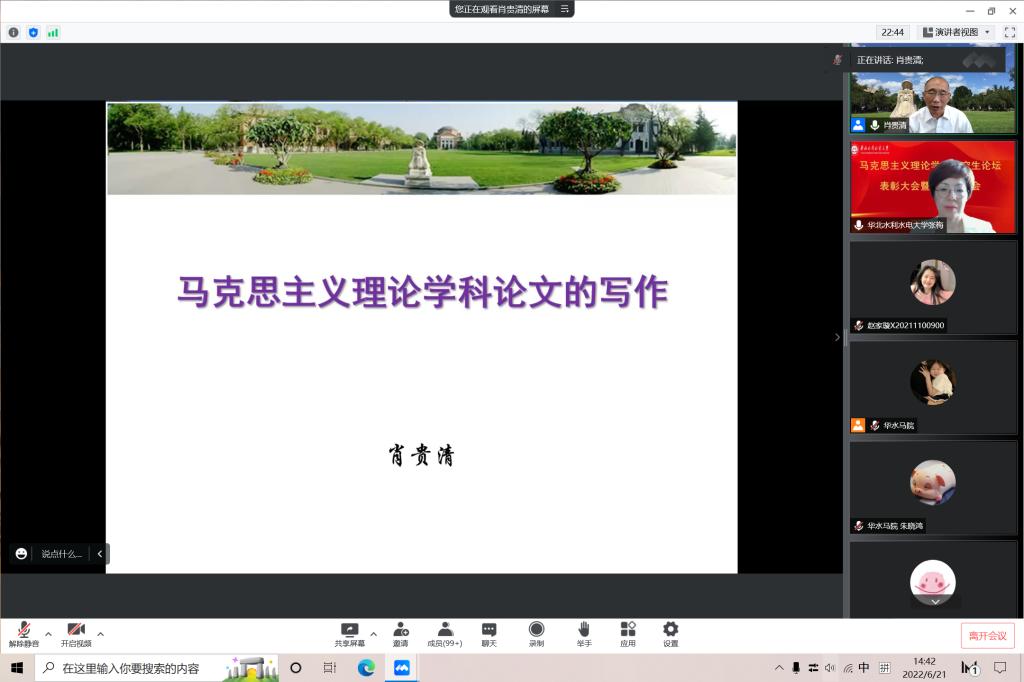Open the 演讲者视图 view layout dropdown

[x=956, y=32]
